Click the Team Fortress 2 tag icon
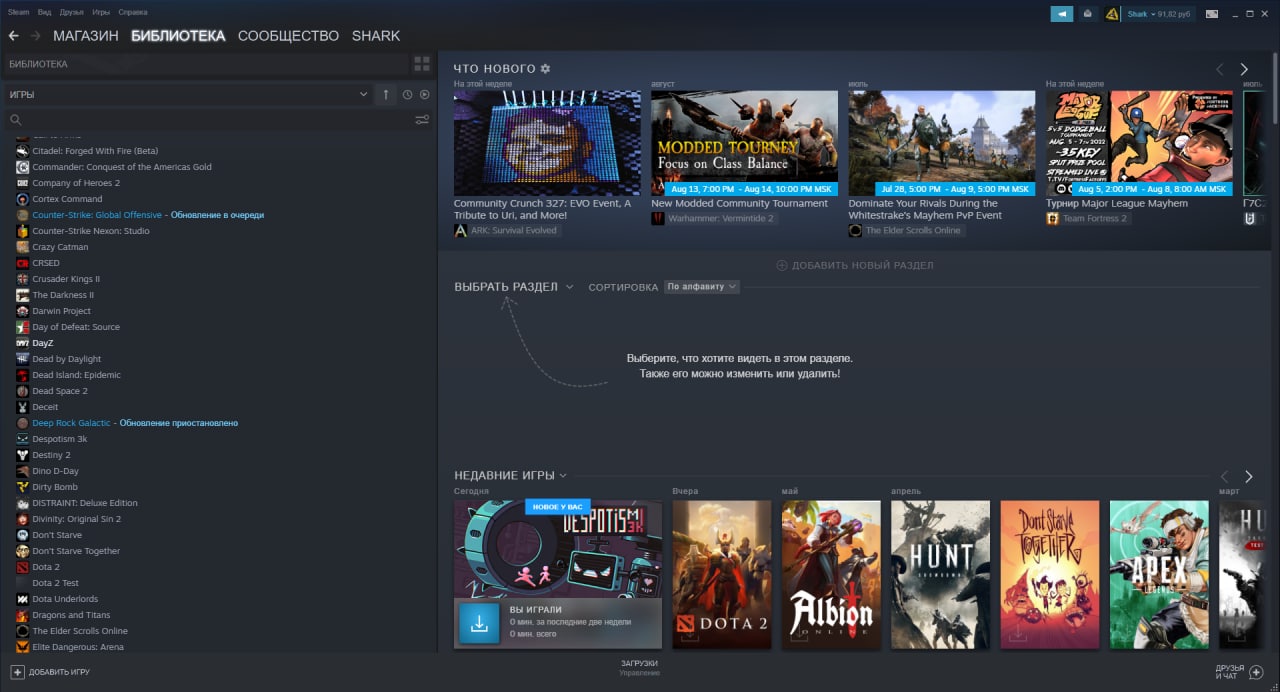Viewport: 1280px width, 692px height. [1053, 218]
